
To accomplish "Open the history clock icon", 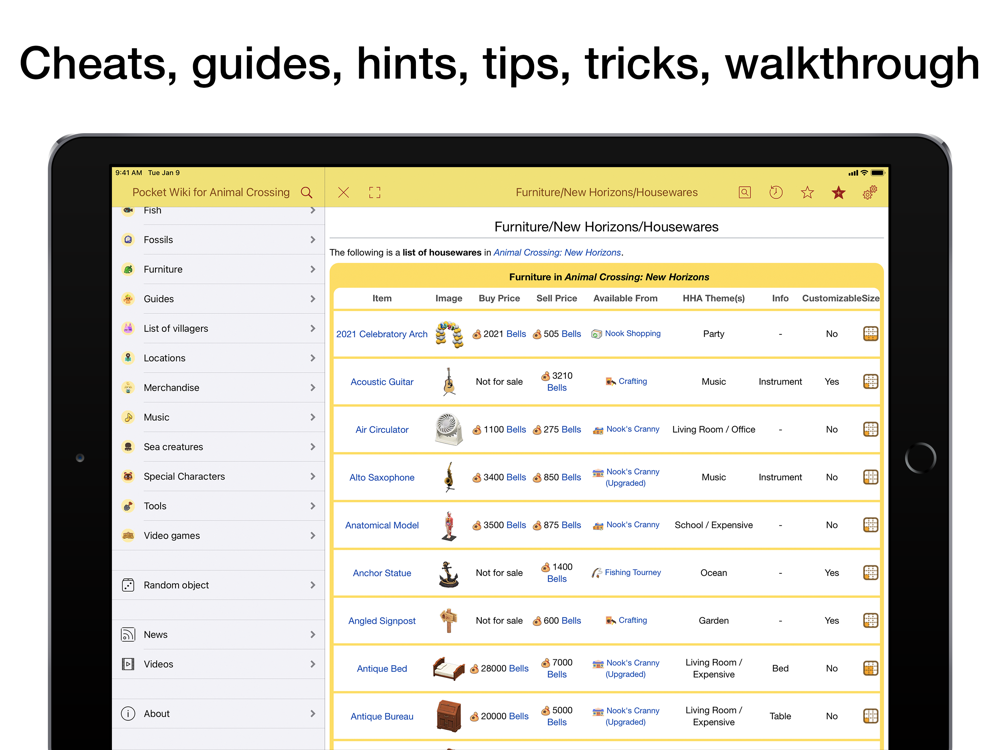I will 776,193.
